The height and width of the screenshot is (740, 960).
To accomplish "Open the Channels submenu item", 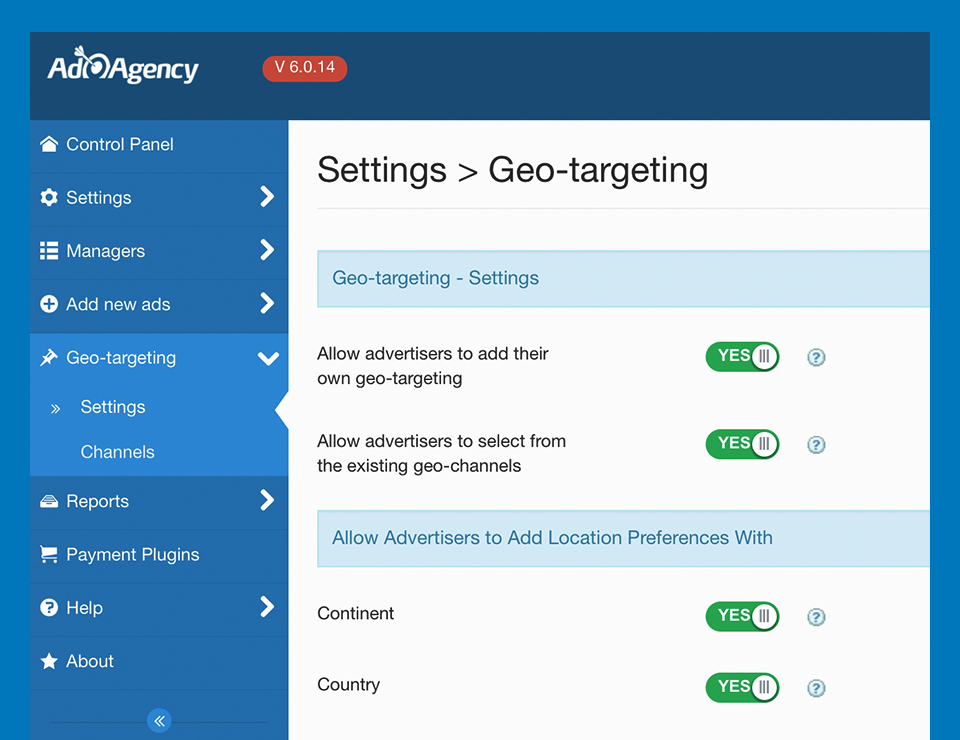I will (x=118, y=452).
